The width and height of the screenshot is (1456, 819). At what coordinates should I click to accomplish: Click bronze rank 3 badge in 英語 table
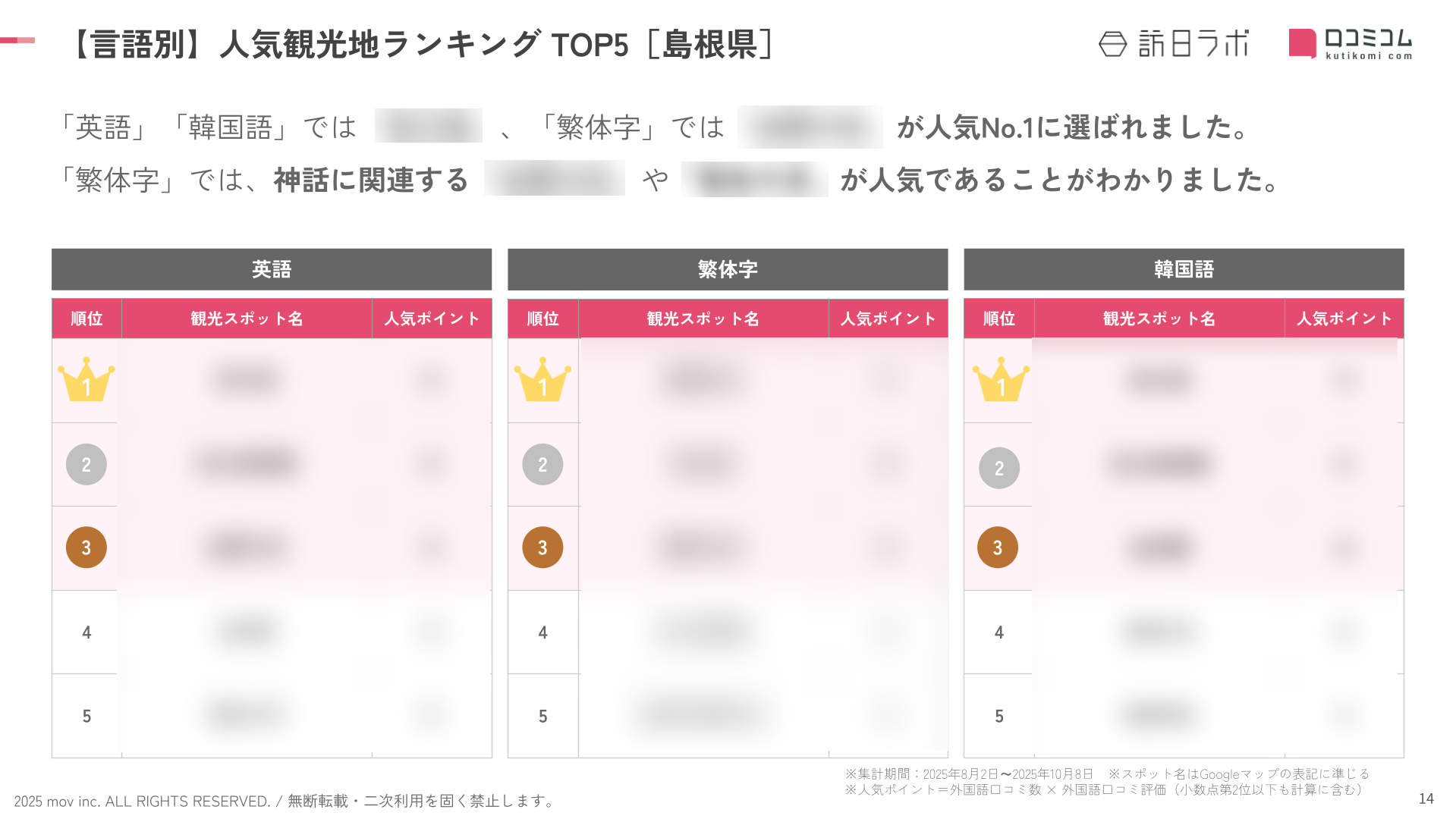point(86,548)
